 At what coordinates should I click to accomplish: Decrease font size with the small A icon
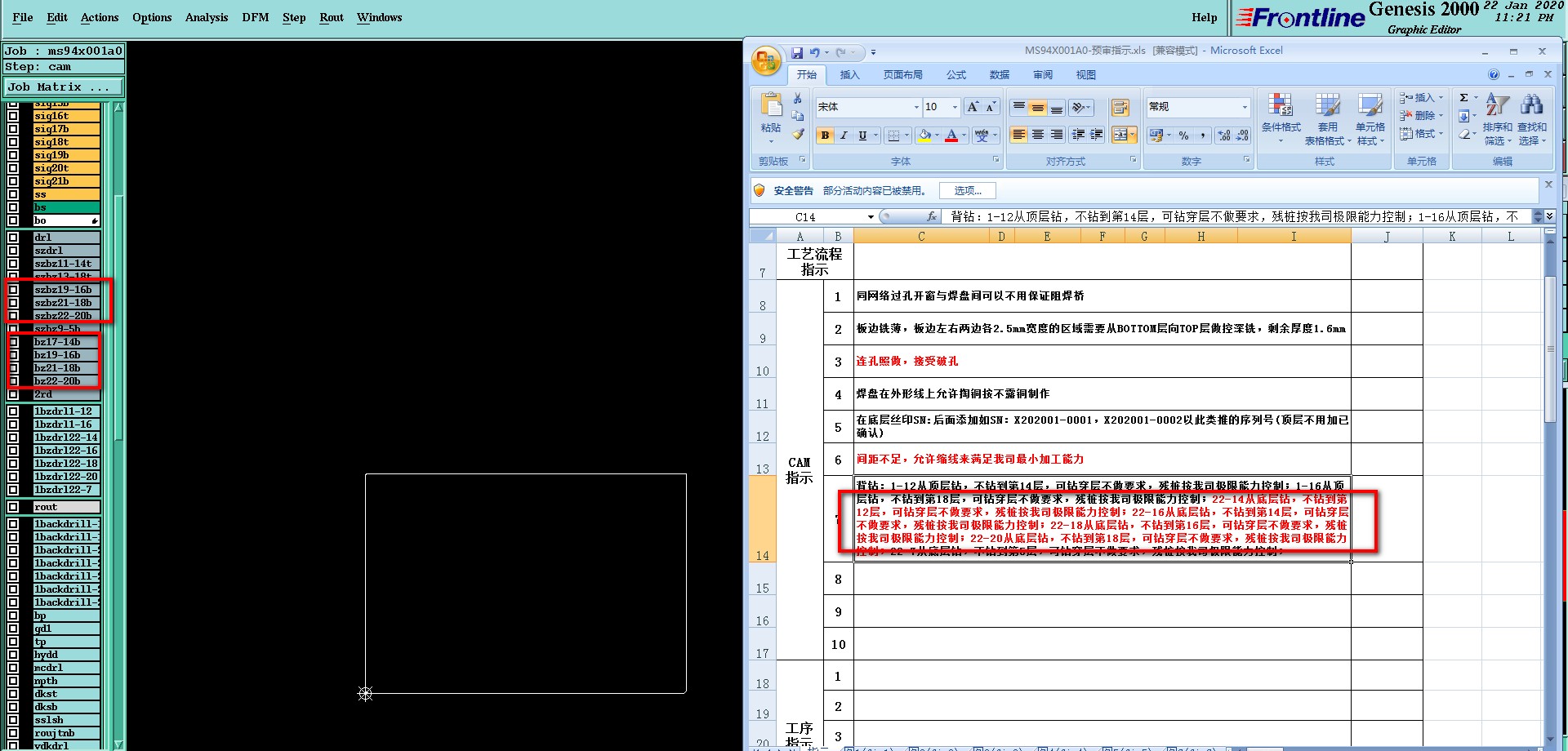click(x=990, y=107)
